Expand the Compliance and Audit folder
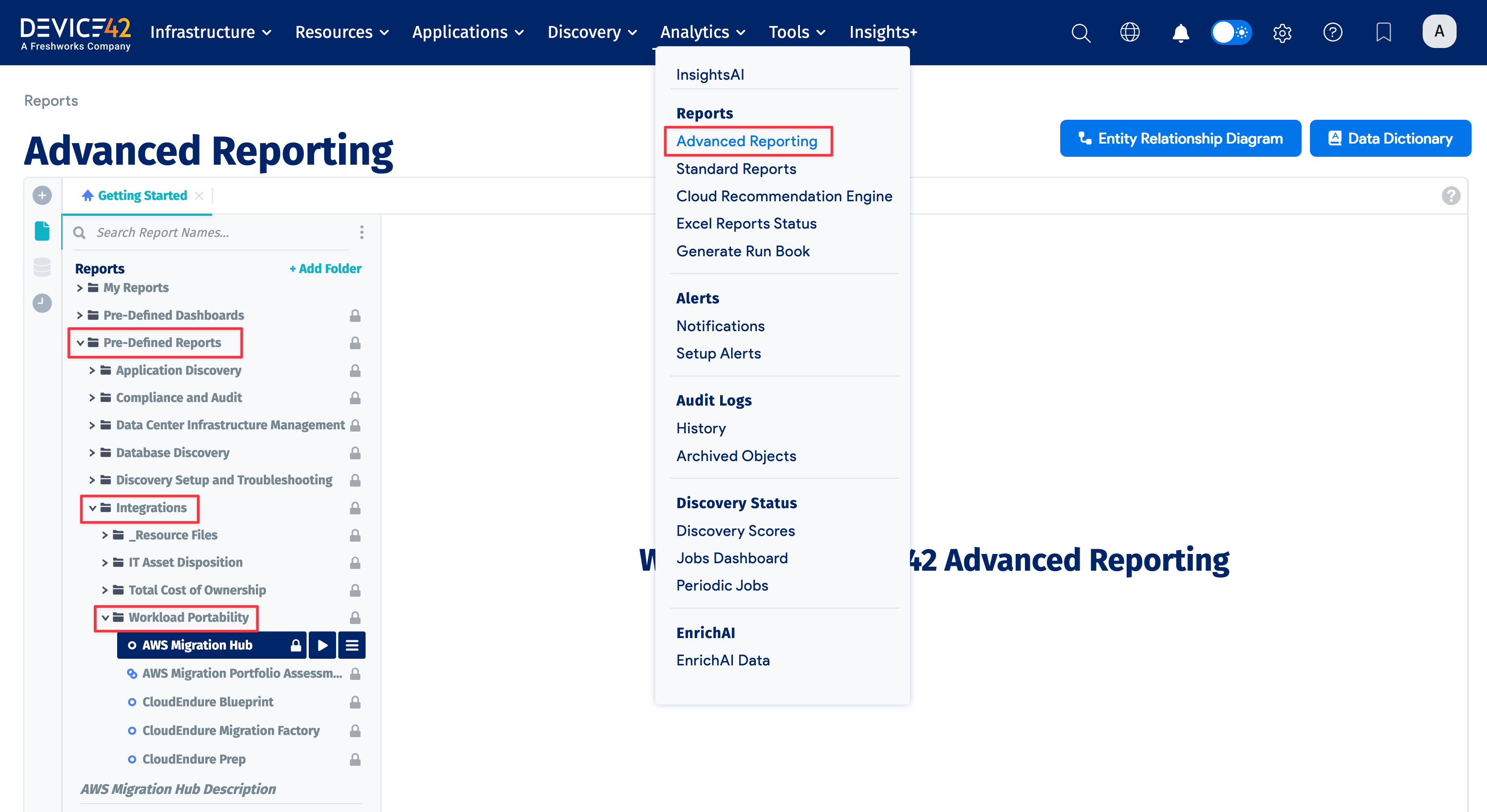This screenshot has height=812, width=1487. tap(92, 398)
